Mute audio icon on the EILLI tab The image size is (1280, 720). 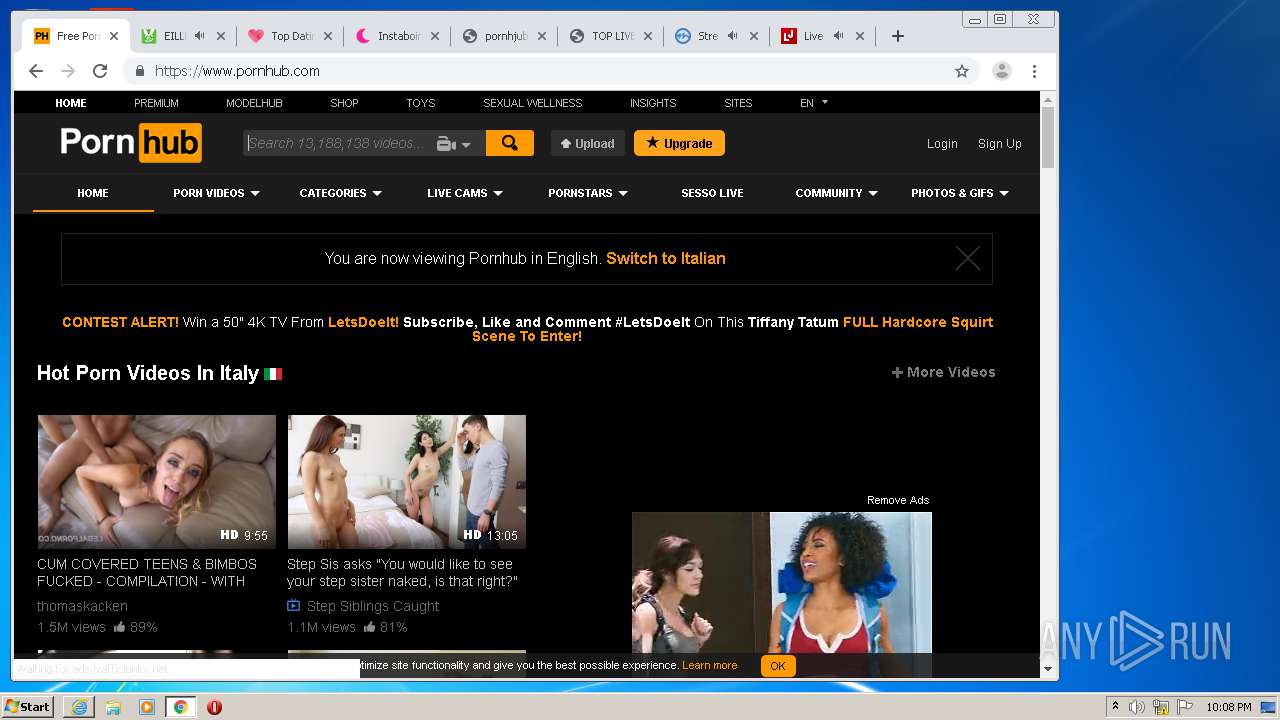(x=199, y=36)
